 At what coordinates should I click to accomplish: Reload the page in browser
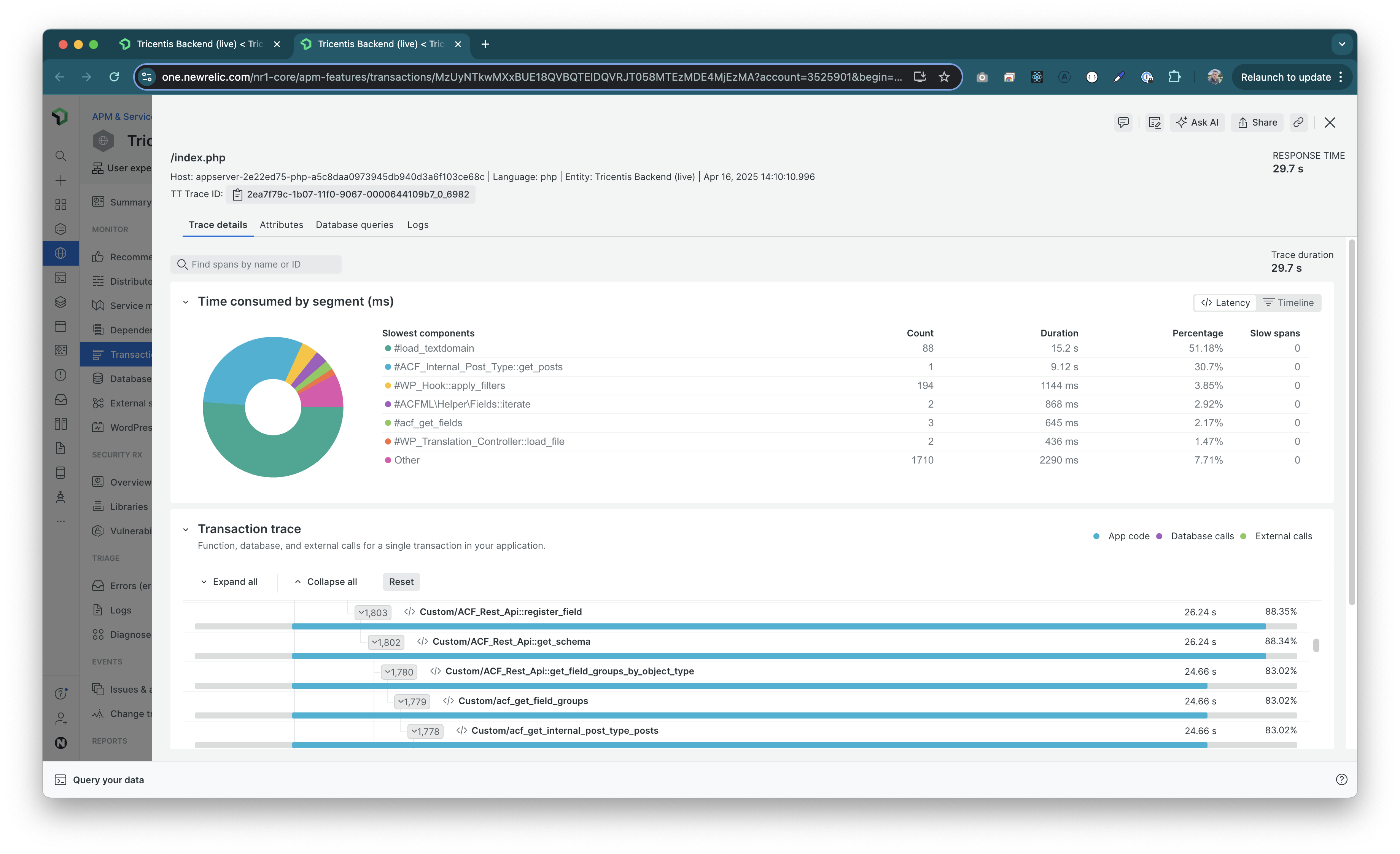click(x=114, y=77)
